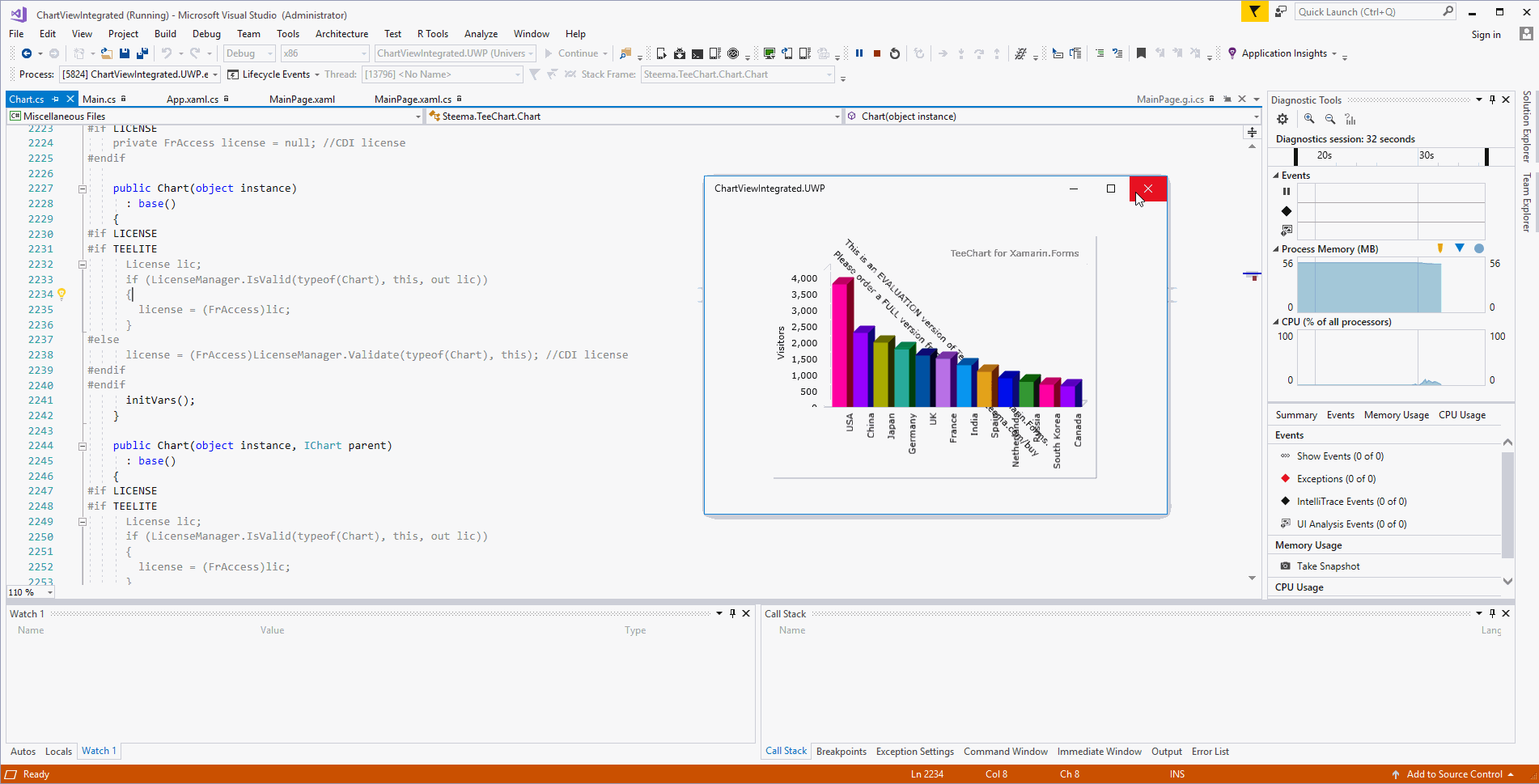The height and width of the screenshot is (784, 1539).
Task: Open Diagnostic Tools settings gear
Action: 1282,119
